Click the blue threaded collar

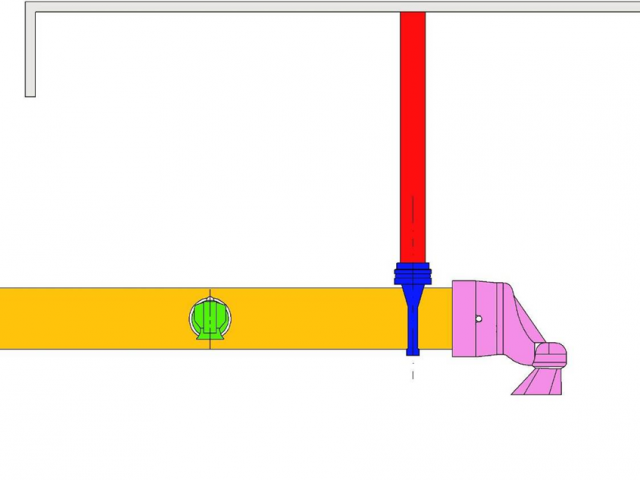pos(412,273)
